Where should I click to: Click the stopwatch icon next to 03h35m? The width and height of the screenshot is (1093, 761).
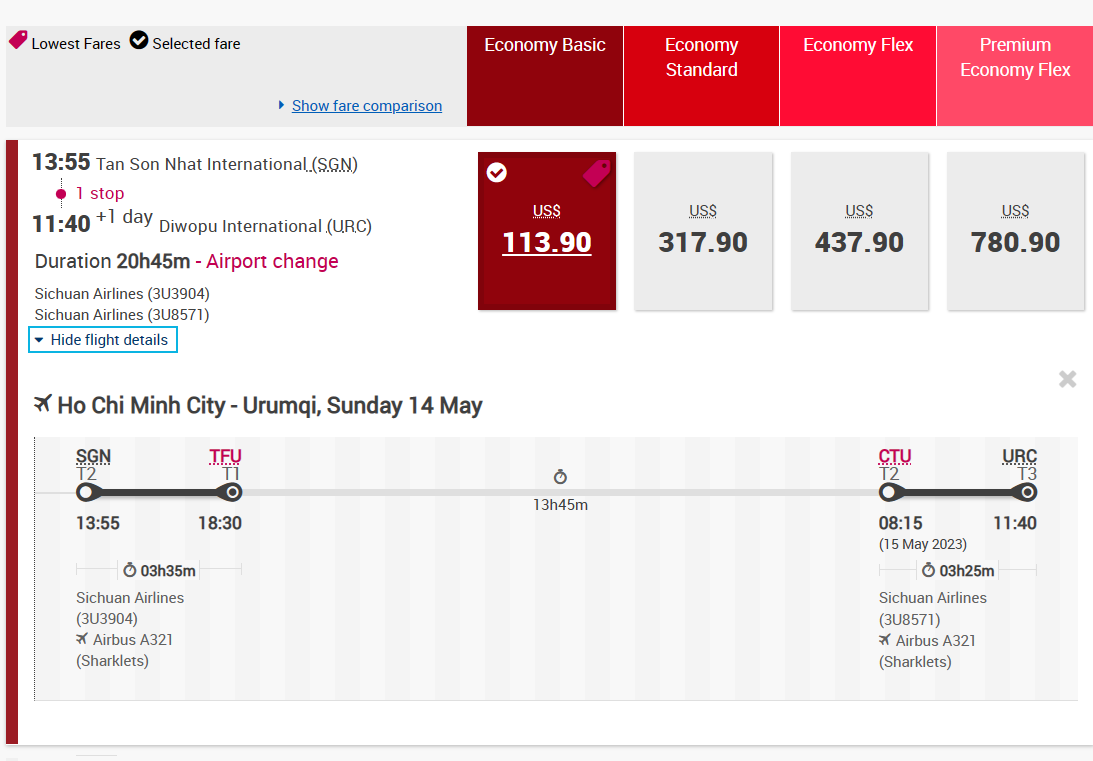[129, 571]
